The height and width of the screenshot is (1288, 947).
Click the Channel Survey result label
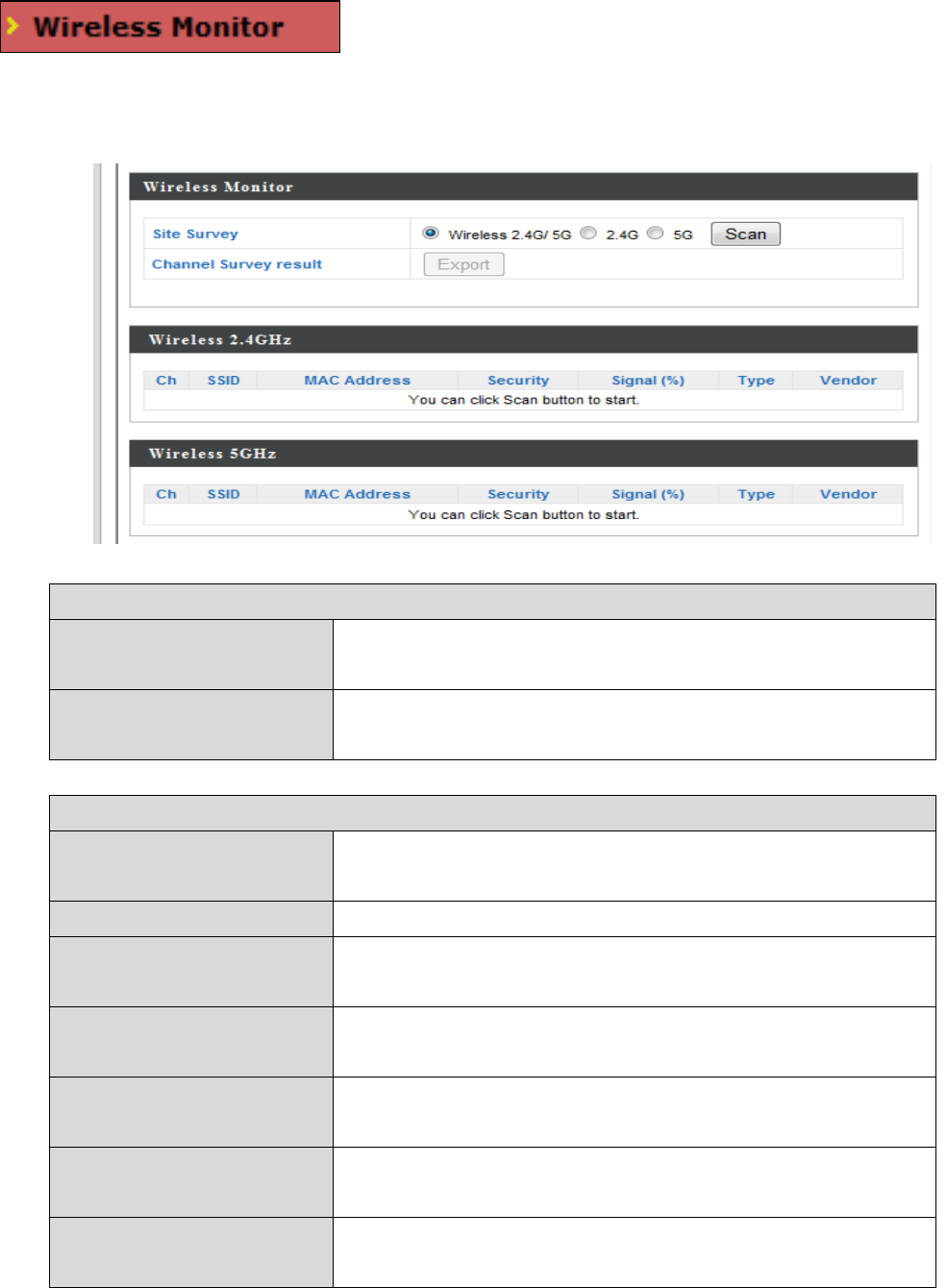coord(237,264)
